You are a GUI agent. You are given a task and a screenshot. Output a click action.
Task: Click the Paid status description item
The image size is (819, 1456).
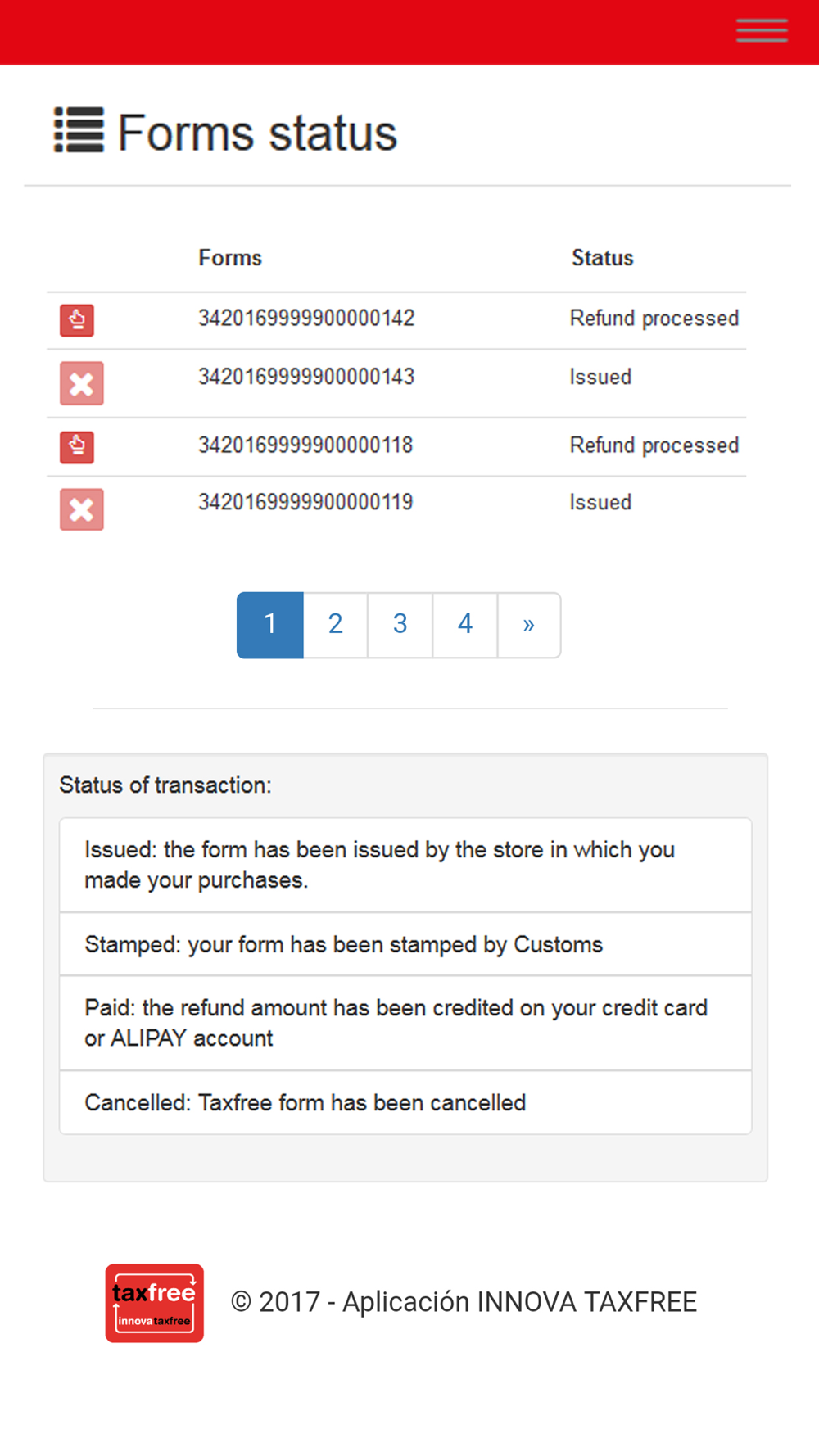(x=405, y=1023)
